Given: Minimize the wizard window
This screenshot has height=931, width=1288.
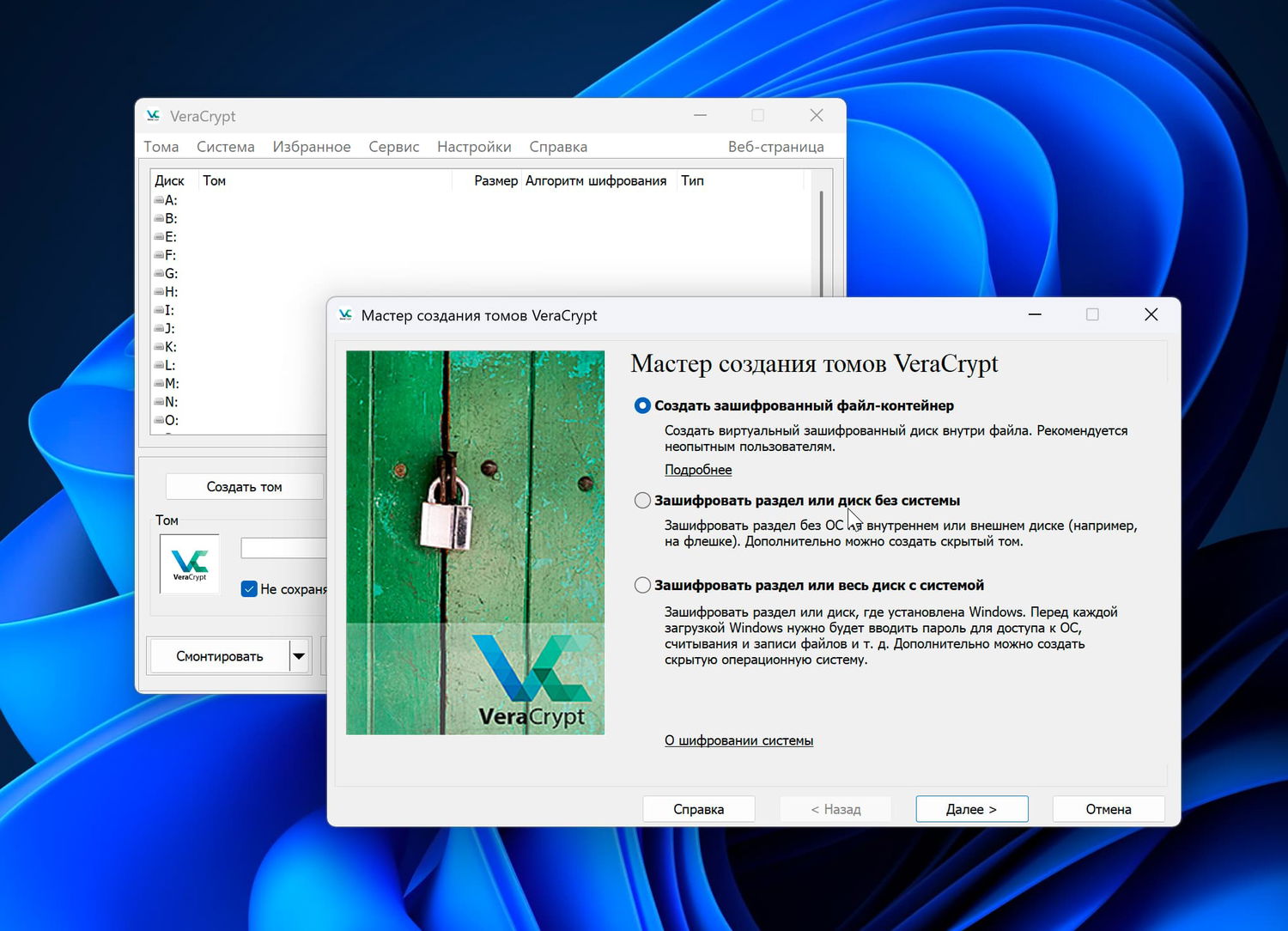Looking at the screenshot, I should click(1035, 315).
